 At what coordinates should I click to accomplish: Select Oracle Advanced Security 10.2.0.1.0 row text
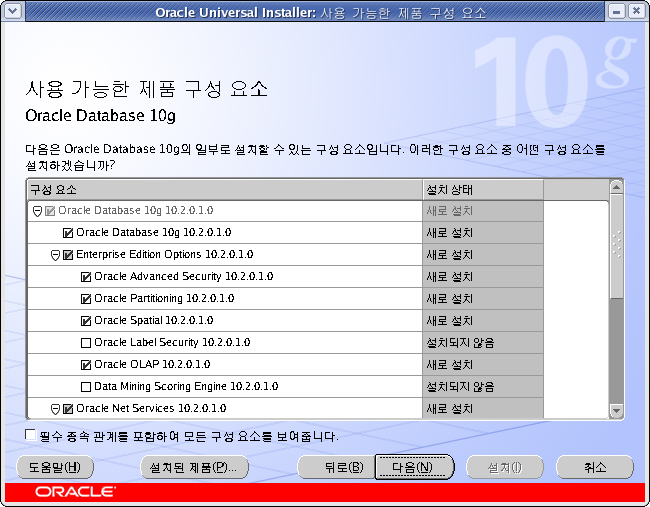click(184, 277)
